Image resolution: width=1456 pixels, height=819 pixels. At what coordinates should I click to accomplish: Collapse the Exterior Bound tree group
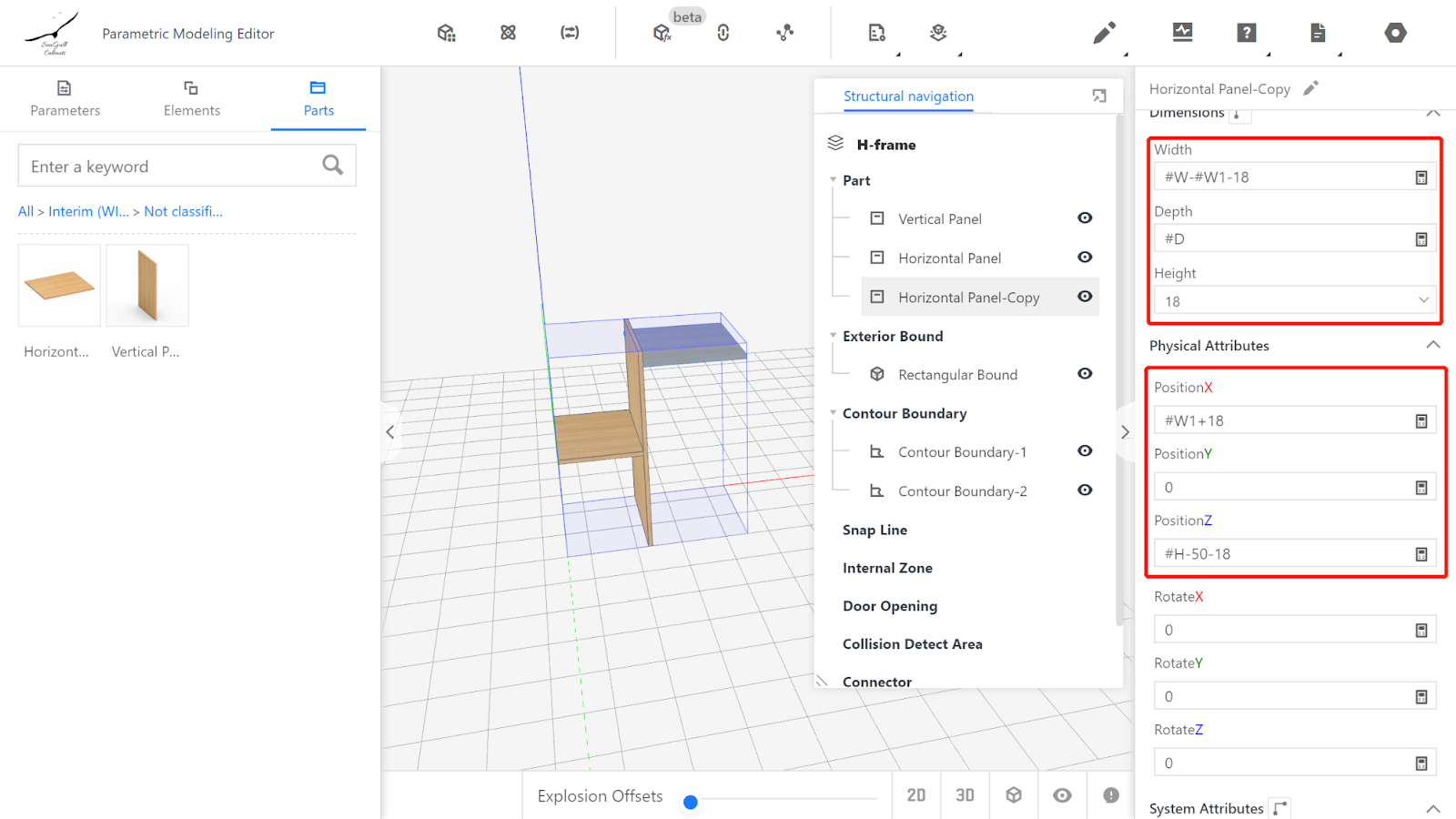coord(833,336)
